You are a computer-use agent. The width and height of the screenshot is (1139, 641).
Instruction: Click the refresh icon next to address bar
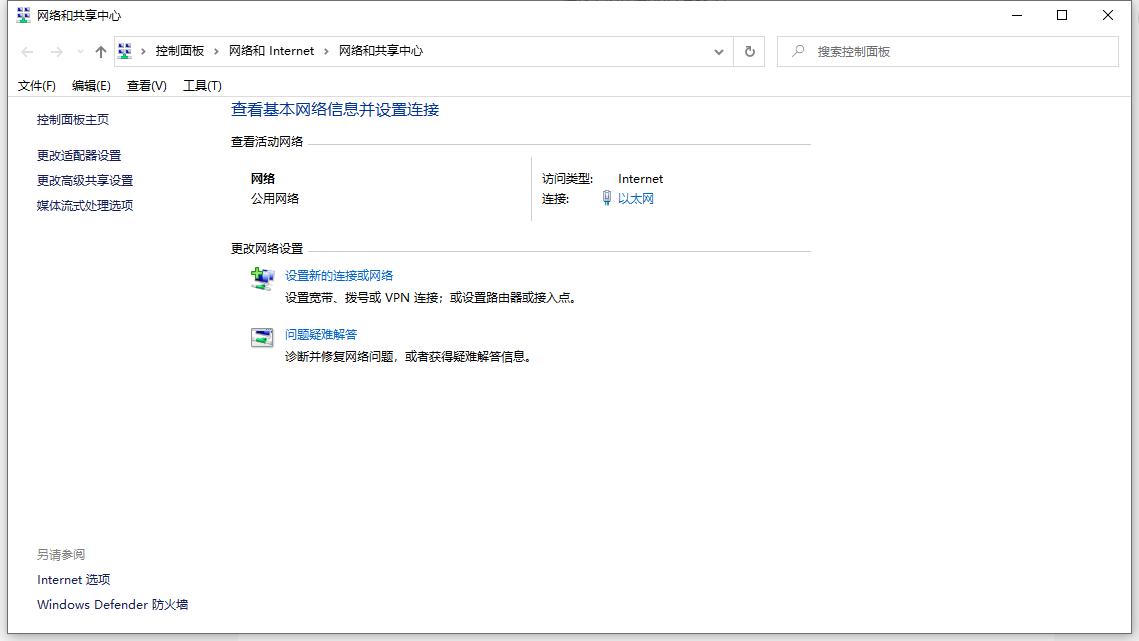coord(749,51)
